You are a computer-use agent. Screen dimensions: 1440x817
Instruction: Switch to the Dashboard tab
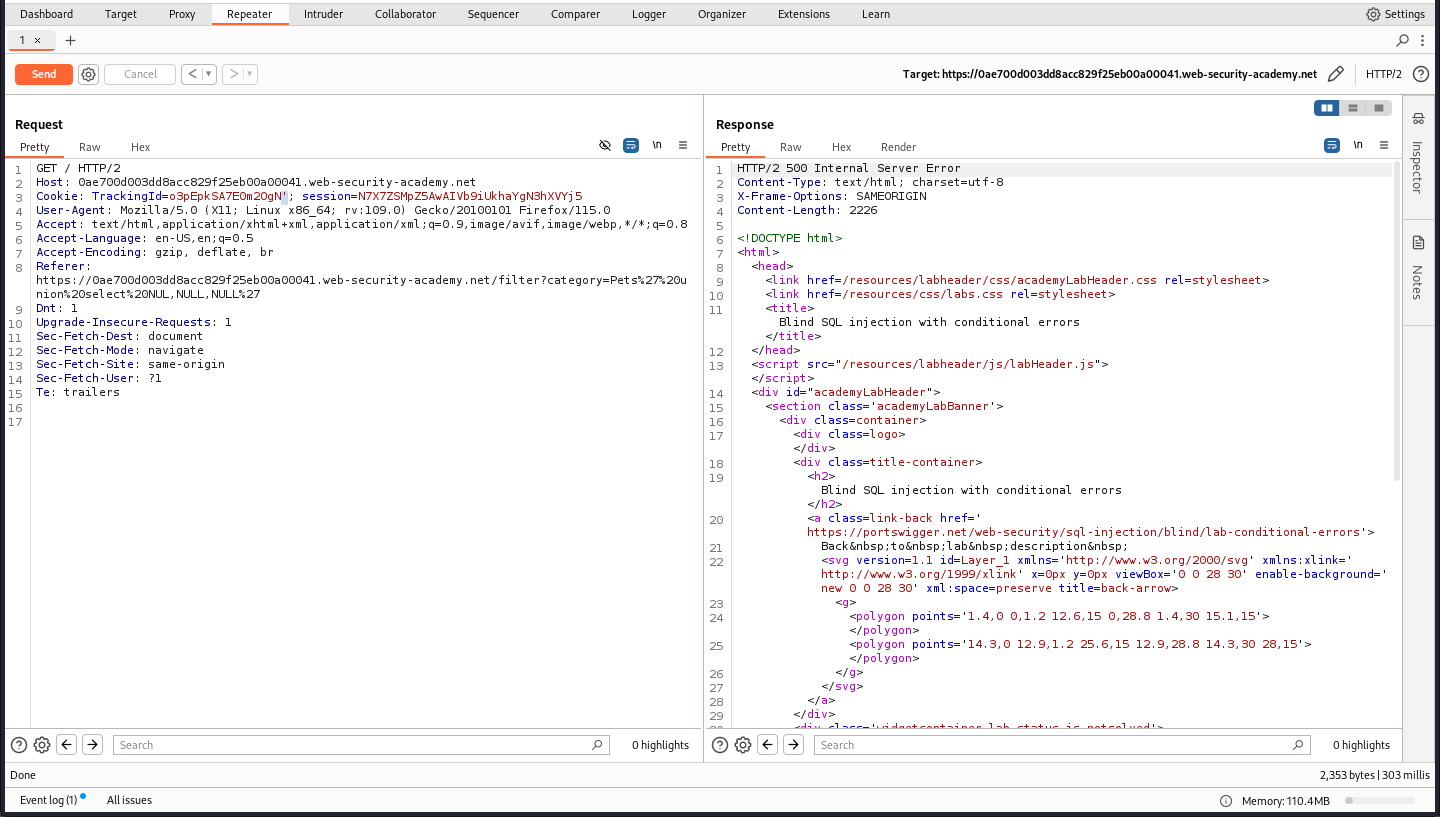[x=47, y=14]
